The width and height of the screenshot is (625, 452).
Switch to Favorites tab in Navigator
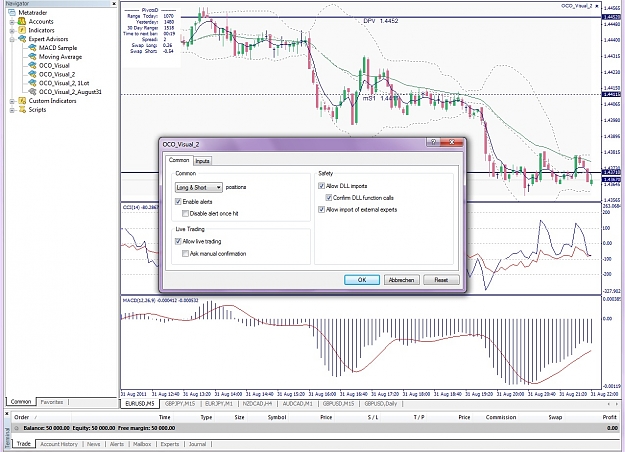pyautogui.click(x=52, y=402)
